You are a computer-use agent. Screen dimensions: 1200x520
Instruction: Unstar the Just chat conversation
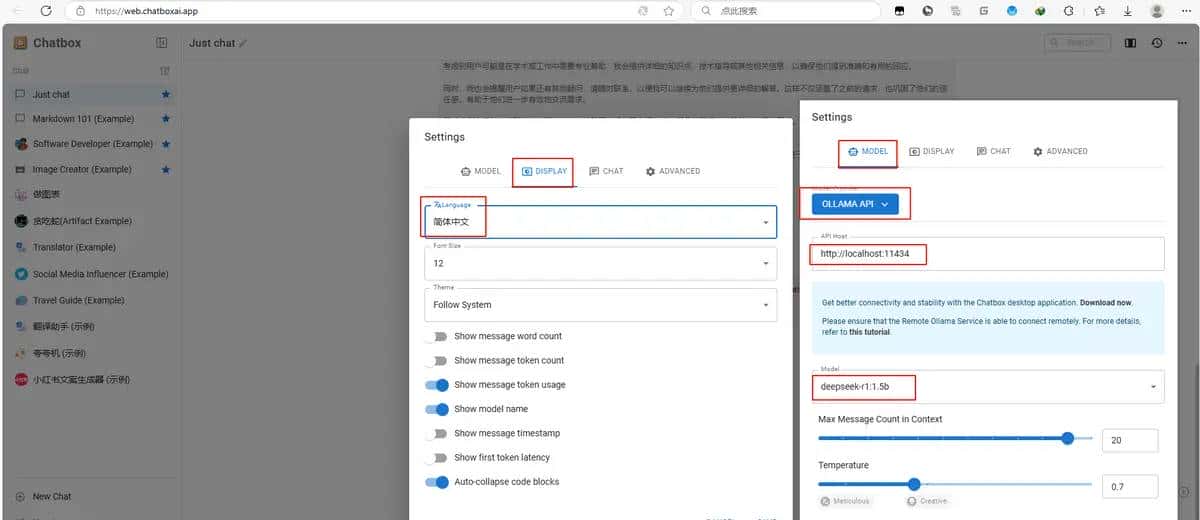tap(166, 94)
